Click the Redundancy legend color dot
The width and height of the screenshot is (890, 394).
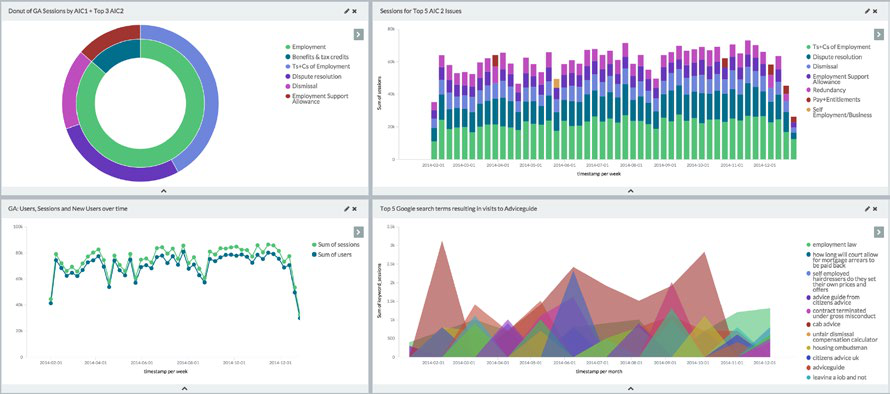[x=809, y=90]
